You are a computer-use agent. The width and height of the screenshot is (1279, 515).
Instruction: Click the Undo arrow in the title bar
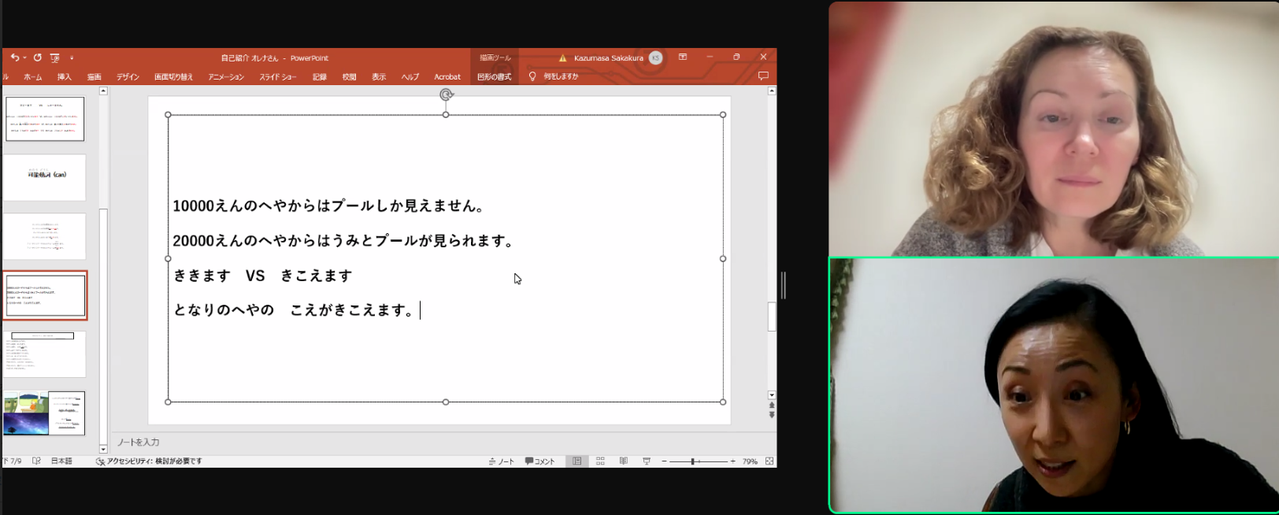(13, 58)
